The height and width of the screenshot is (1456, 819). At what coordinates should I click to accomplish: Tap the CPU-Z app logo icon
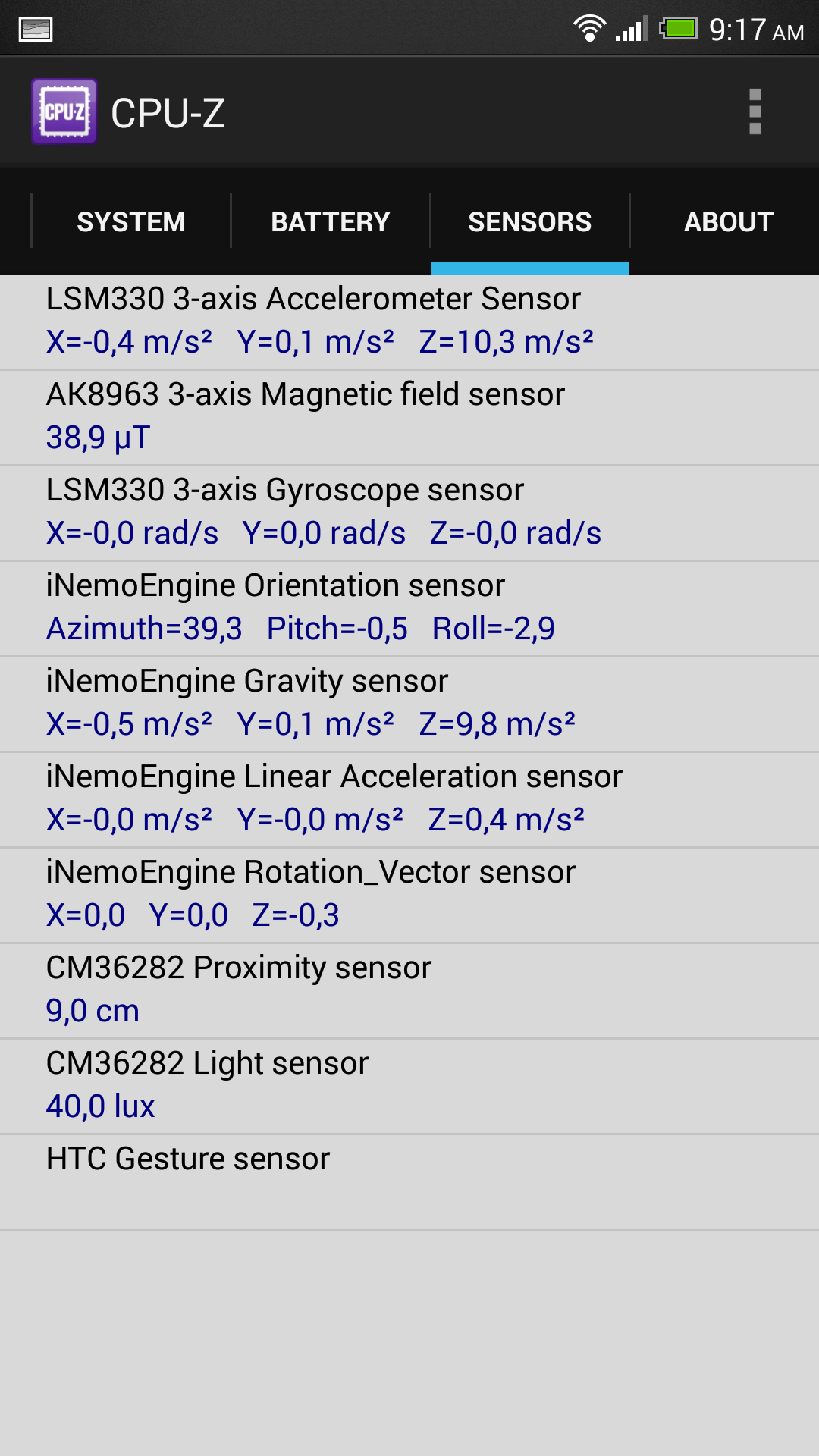(64, 111)
